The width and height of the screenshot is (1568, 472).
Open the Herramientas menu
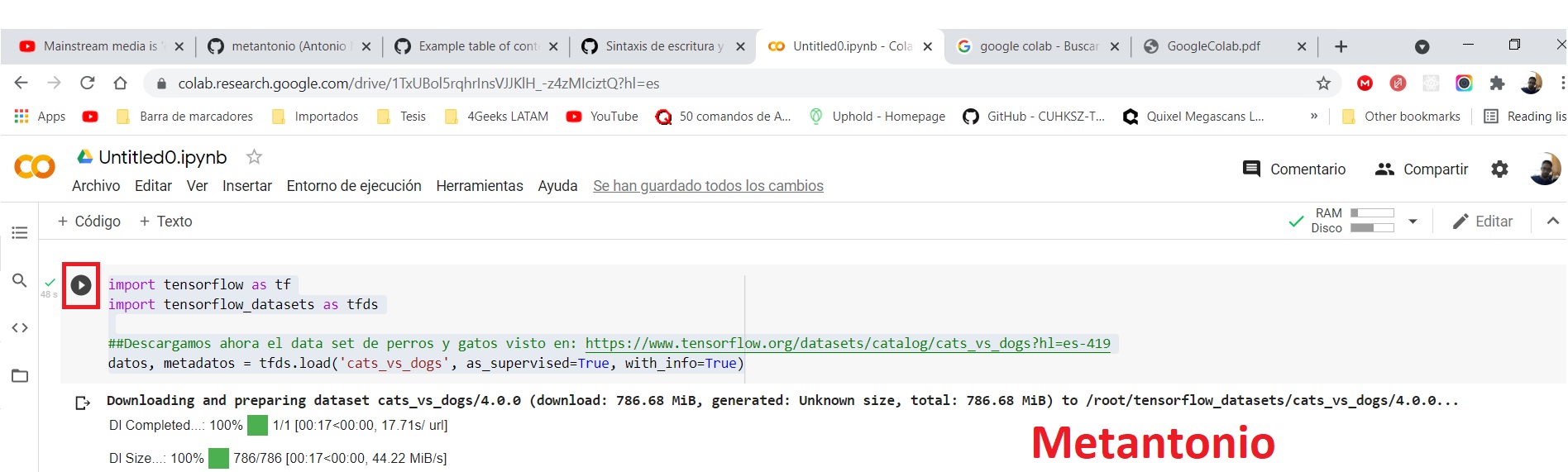pos(480,186)
